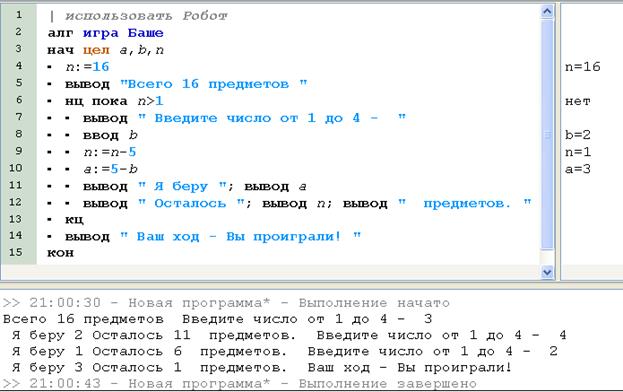Click line number 1 in gutter
Screen dimensions: 623x392
18,15
